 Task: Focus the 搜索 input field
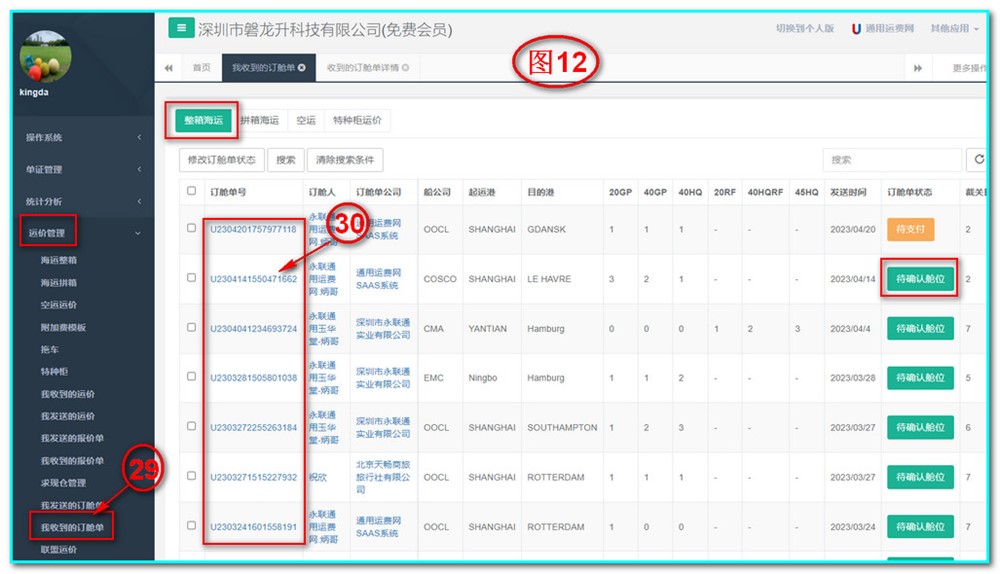coord(892,159)
